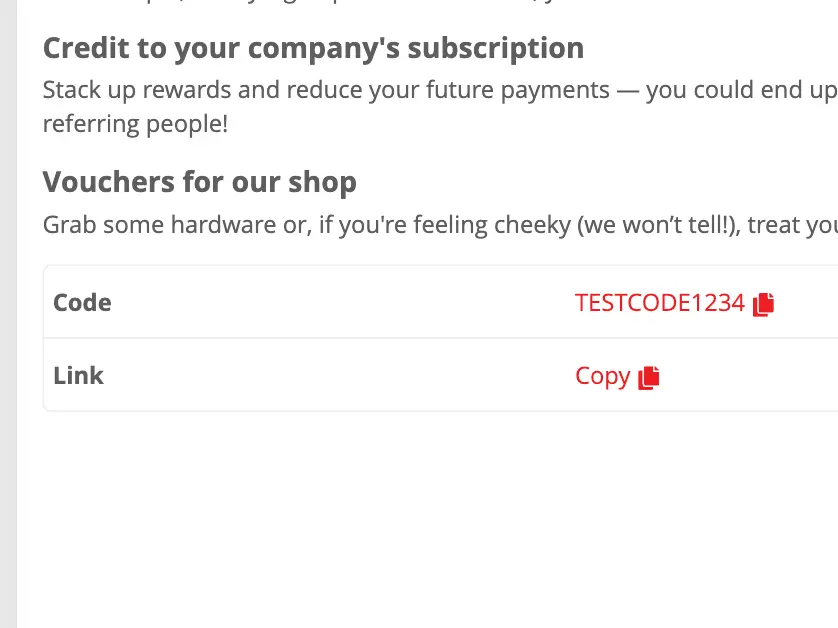This screenshot has width=838, height=628.
Task: Click the empty middle of the Link row
Action: pyautogui.click(x=340, y=376)
